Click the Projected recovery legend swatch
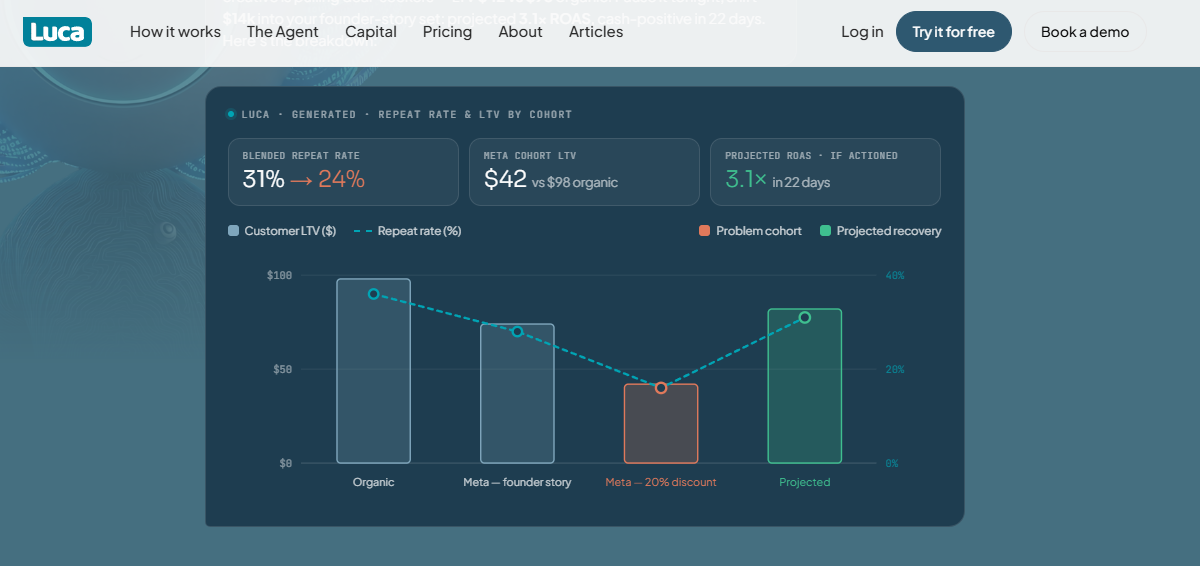 point(826,231)
